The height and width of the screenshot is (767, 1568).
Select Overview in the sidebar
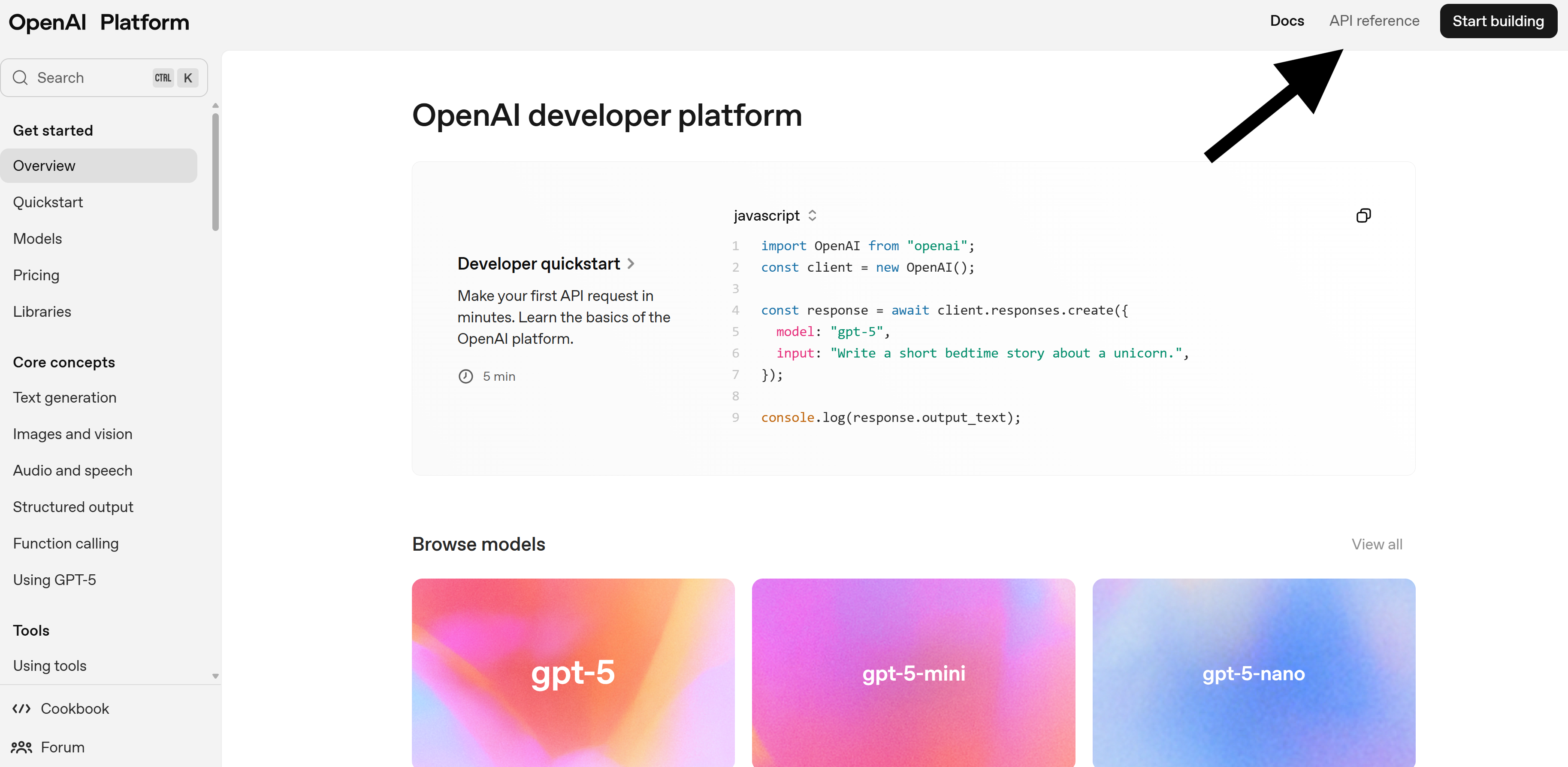tap(99, 166)
